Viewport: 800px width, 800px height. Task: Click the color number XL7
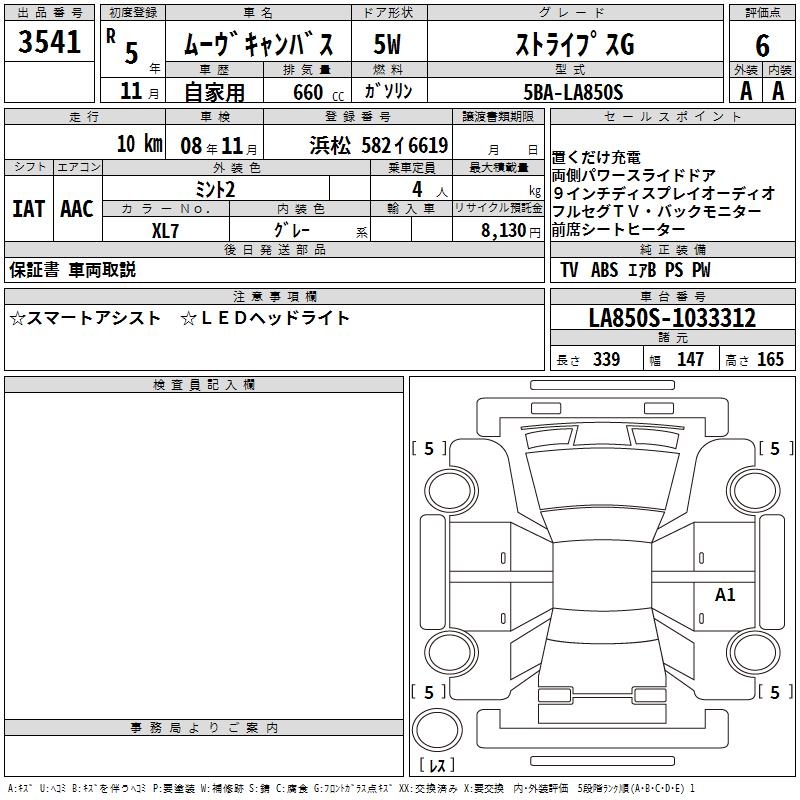coord(166,229)
